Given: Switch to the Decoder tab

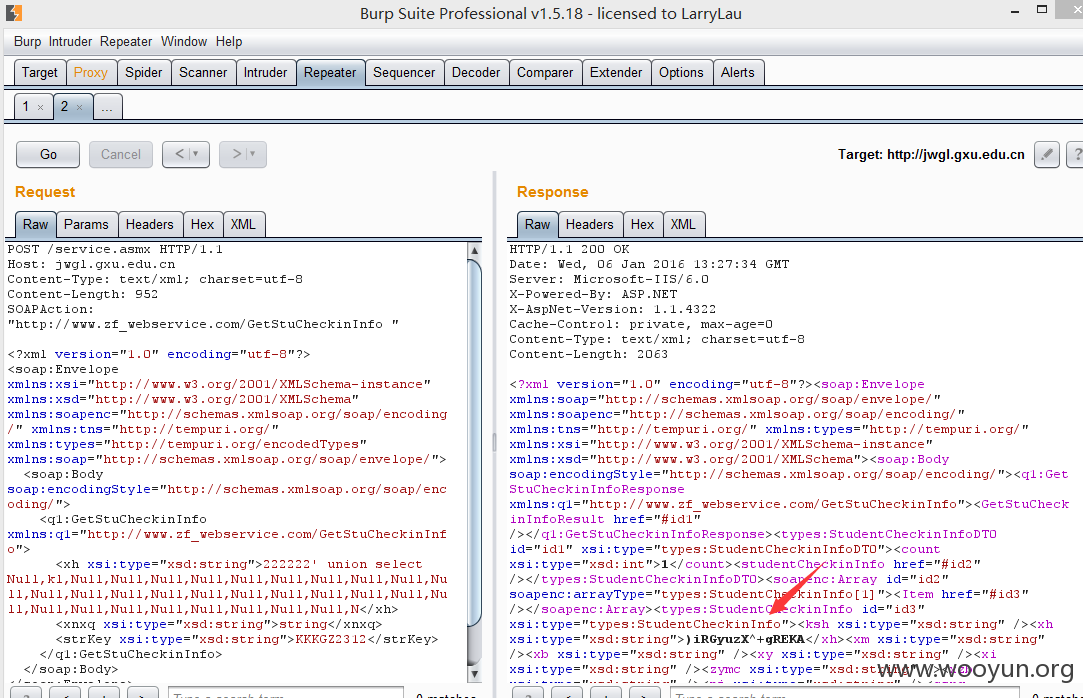Looking at the screenshot, I should (476, 72).
